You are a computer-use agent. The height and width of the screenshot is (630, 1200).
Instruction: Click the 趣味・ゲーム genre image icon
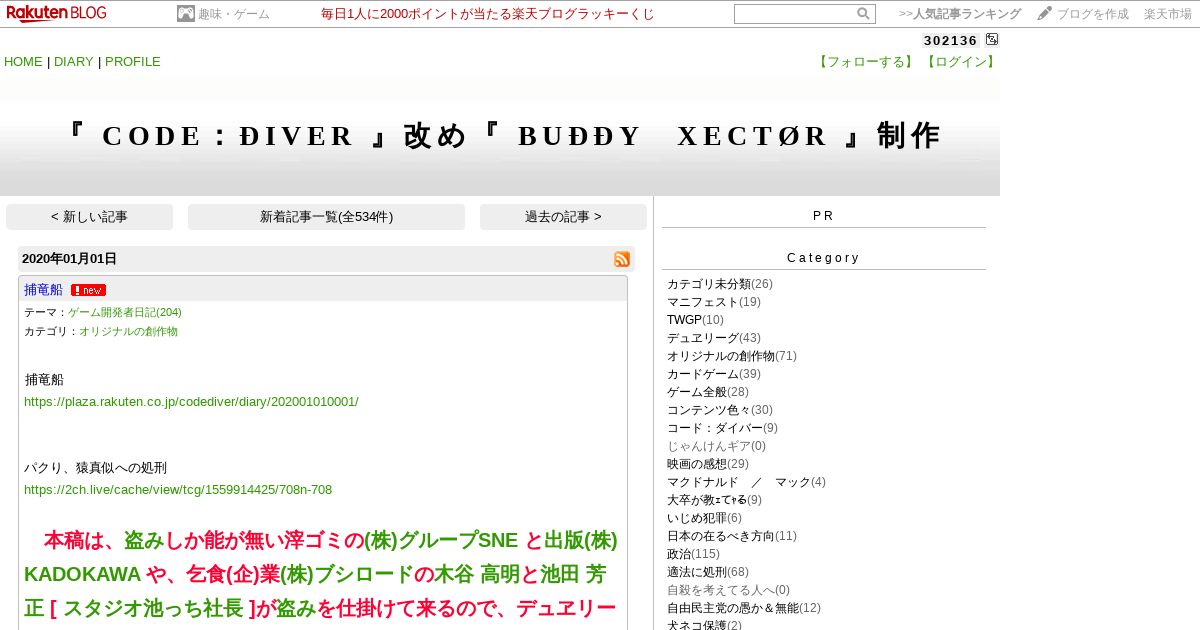pyautogui.click(x=185, y=14)
